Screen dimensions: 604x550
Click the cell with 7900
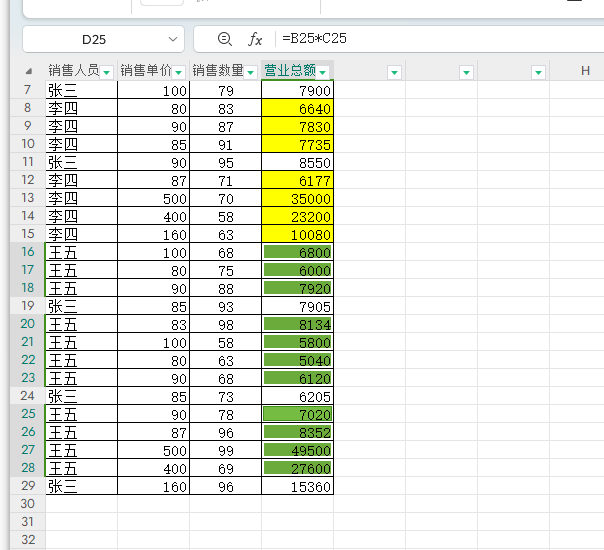(x=297, y=90)
